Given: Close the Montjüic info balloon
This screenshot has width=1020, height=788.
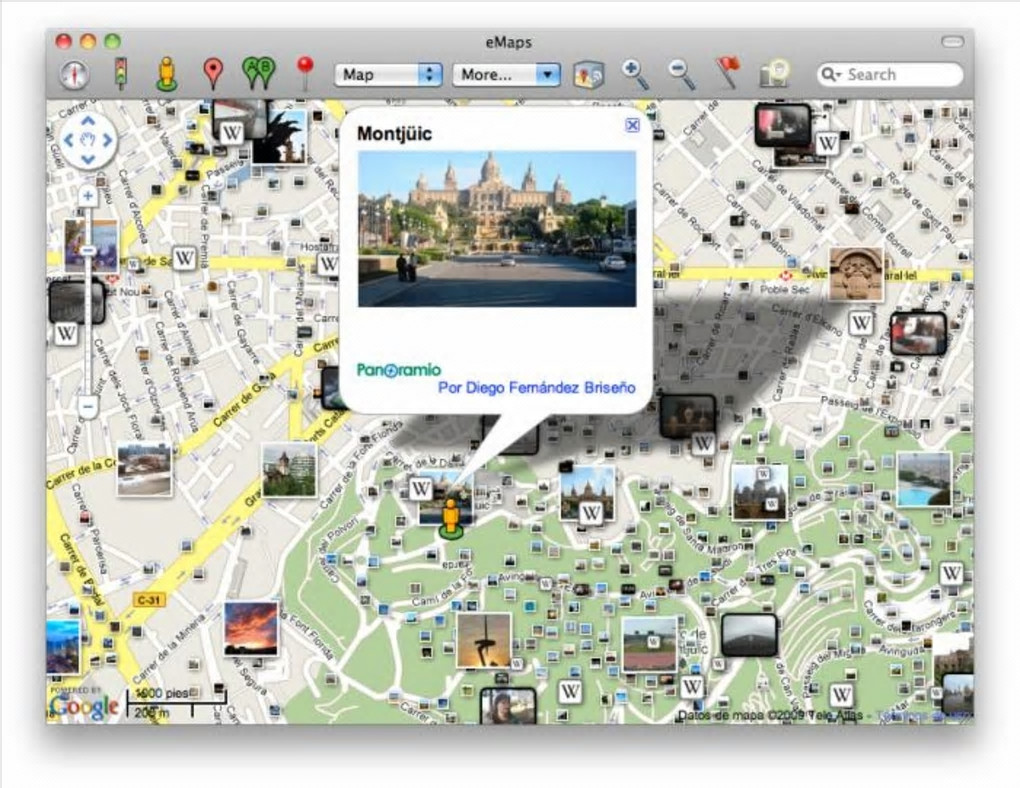Looking at the screenshot, I should 632,126.
